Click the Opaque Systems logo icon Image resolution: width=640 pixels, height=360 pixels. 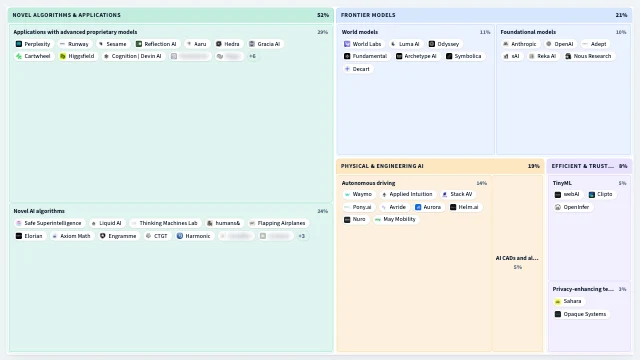(x=558, y=314)
